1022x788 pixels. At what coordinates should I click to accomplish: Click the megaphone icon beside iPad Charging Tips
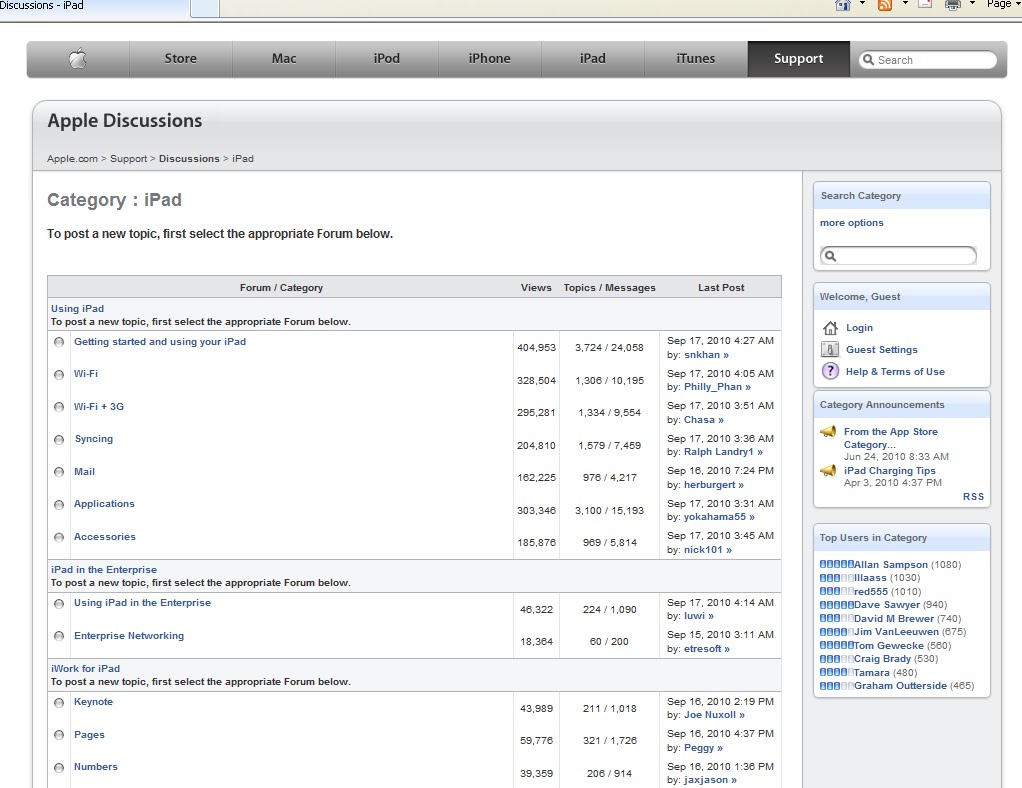click(827, 470)
